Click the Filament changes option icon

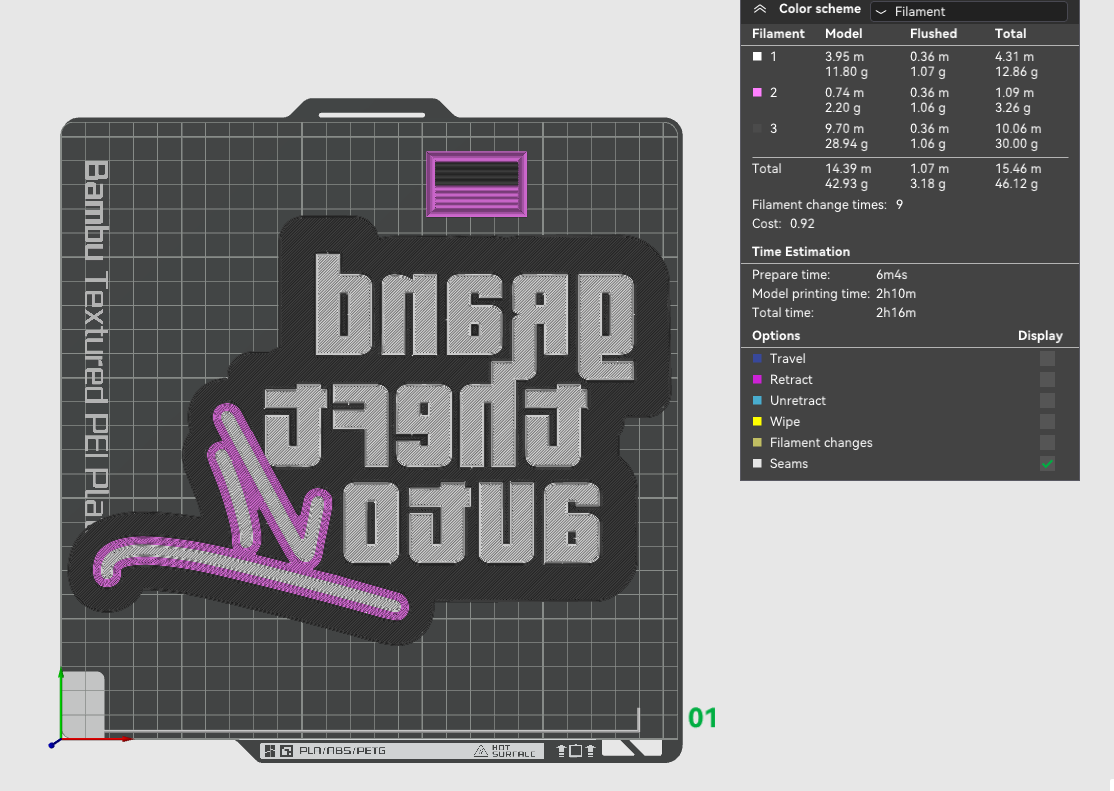pos(757,442)
